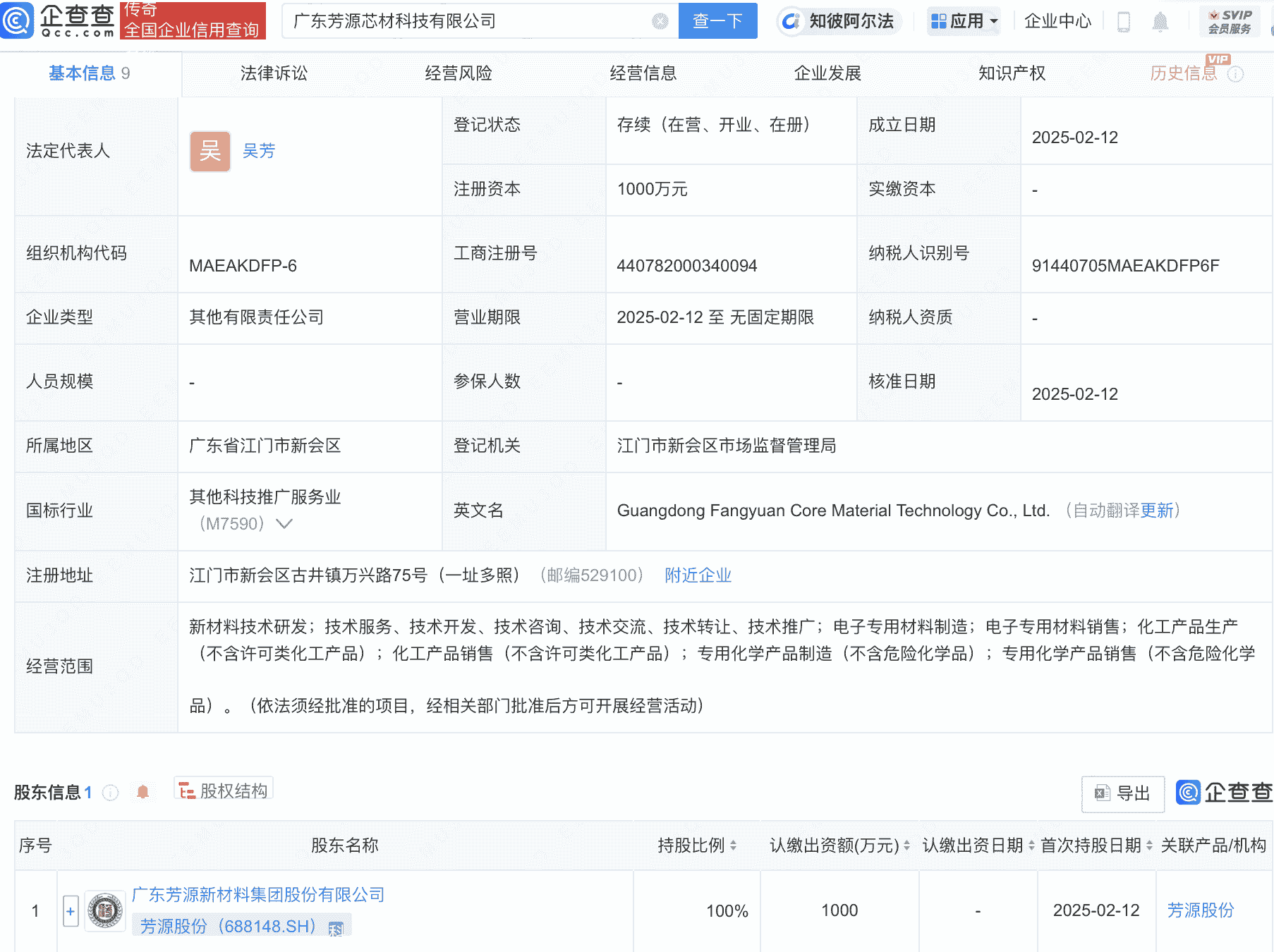This screenshot has height=952, width=1274.
Task: Click the 芳源股份 (688148.SH) stock link
Action: 228,926
